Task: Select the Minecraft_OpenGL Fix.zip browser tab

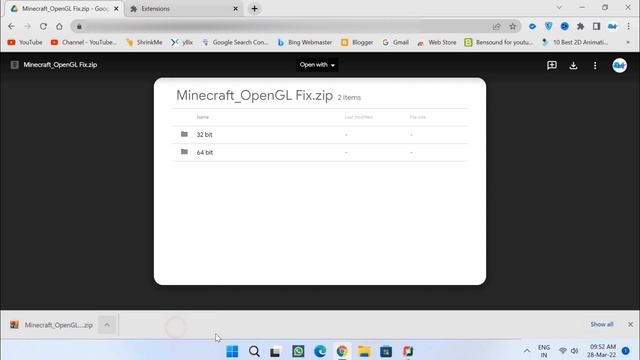Action: (64, 9)
